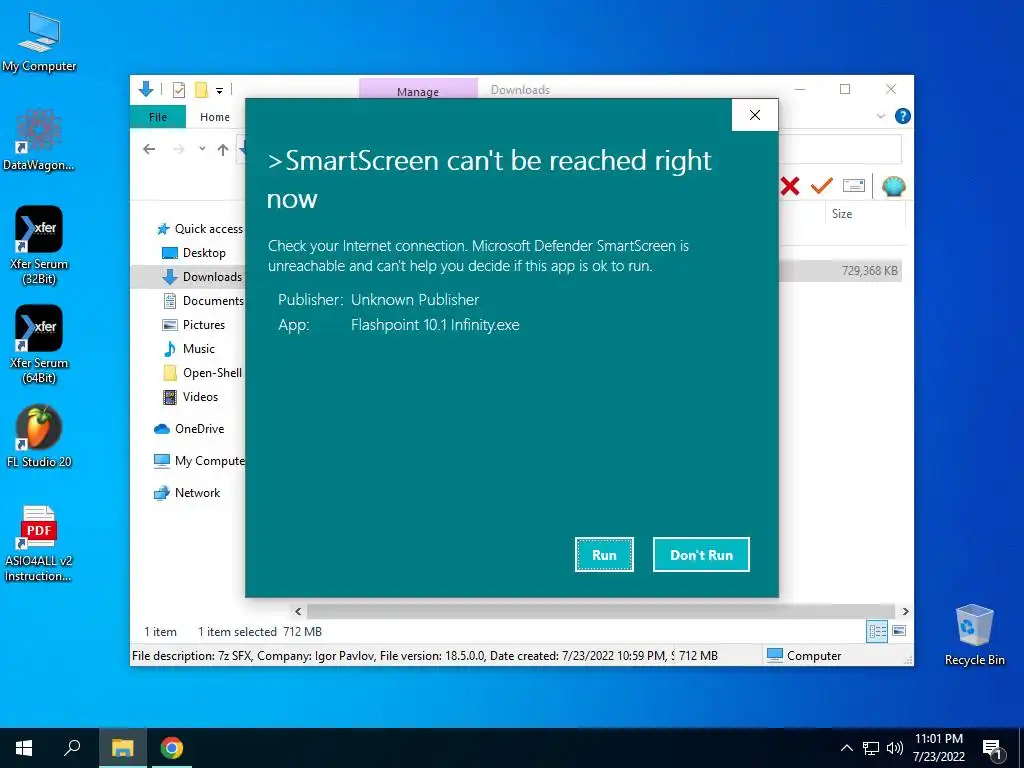Click the Properties checkmark icon in title bar
This screenshot has width=1024, height=768.
[x=179, y=90]
